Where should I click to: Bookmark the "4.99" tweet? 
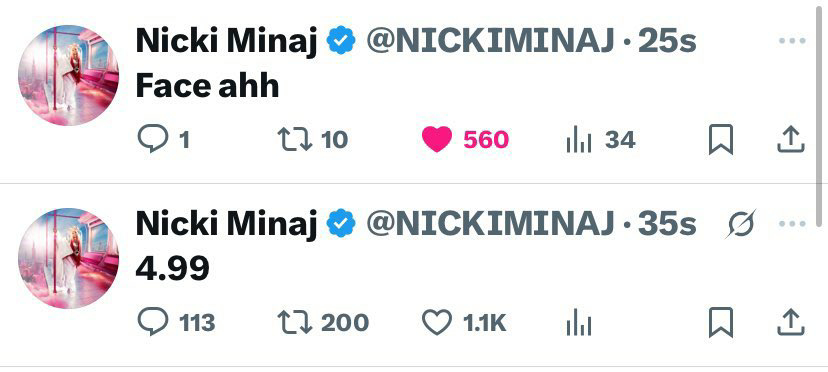pos(720,322)
